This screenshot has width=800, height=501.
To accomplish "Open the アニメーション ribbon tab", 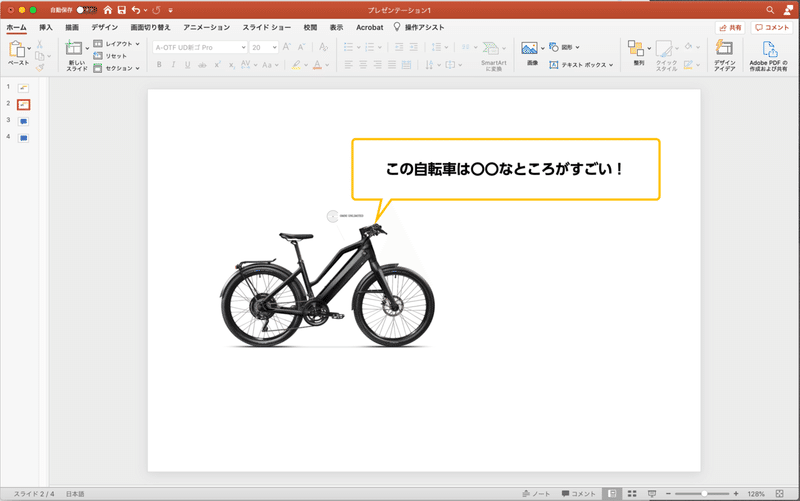I will pos(207,28).
